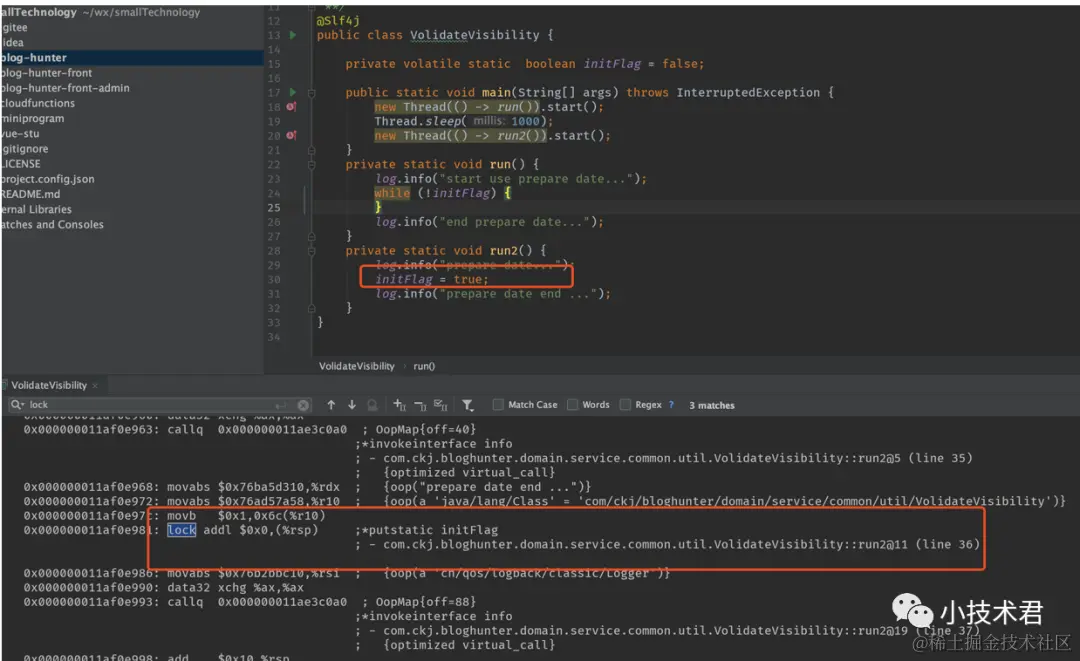Click 'Thread.sleep' call on line 19
Image resolution: width=1080 pixels, height=661 pixels.
tap(417, 121)
